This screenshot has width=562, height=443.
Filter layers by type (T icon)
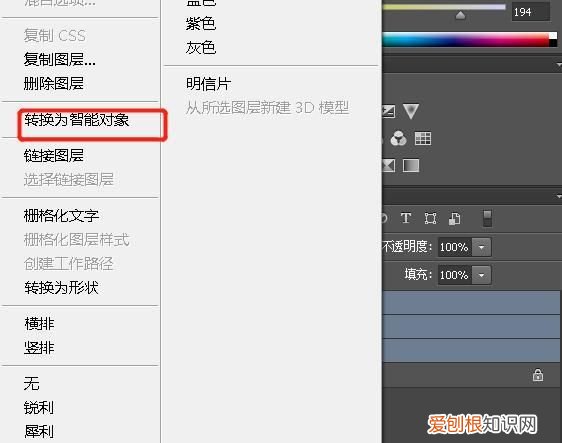(x=406, y=218)
